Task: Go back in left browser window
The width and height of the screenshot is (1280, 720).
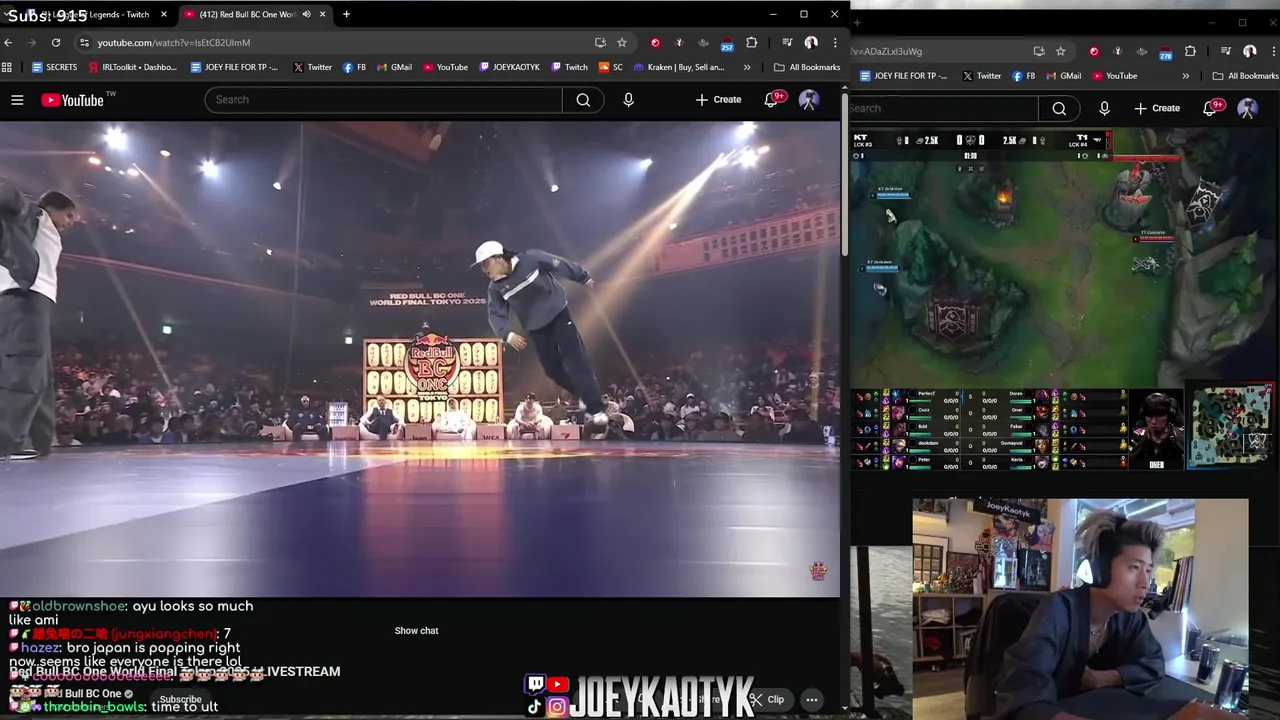Action: (x=8, y=42)
